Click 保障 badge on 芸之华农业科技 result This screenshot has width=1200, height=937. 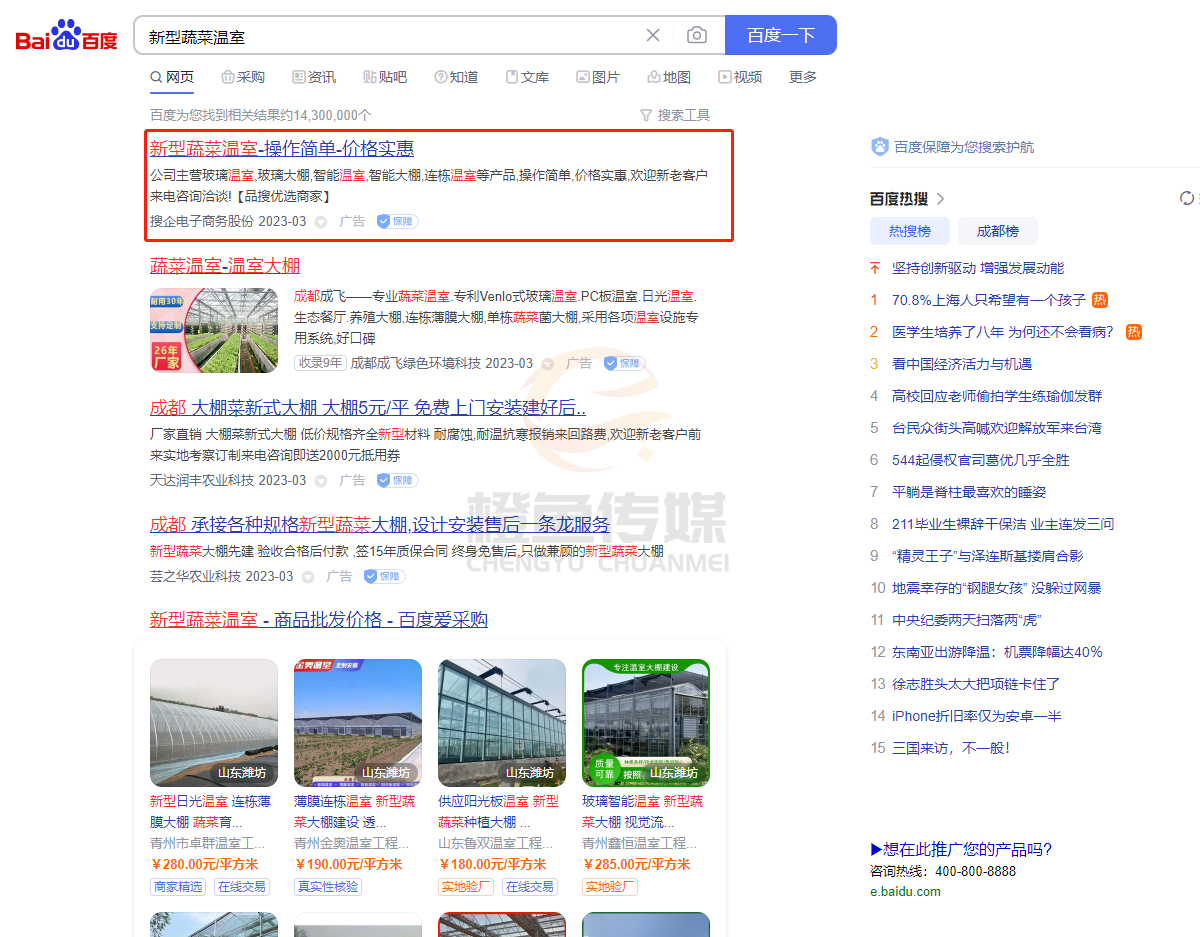[x=384, y=576]
